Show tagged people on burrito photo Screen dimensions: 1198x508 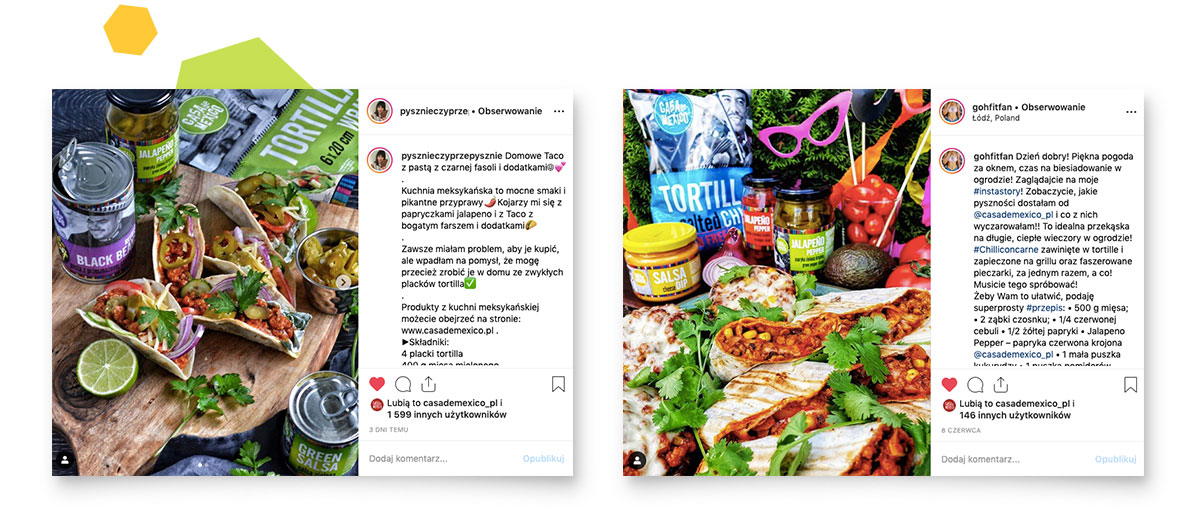tap(638, 460)
